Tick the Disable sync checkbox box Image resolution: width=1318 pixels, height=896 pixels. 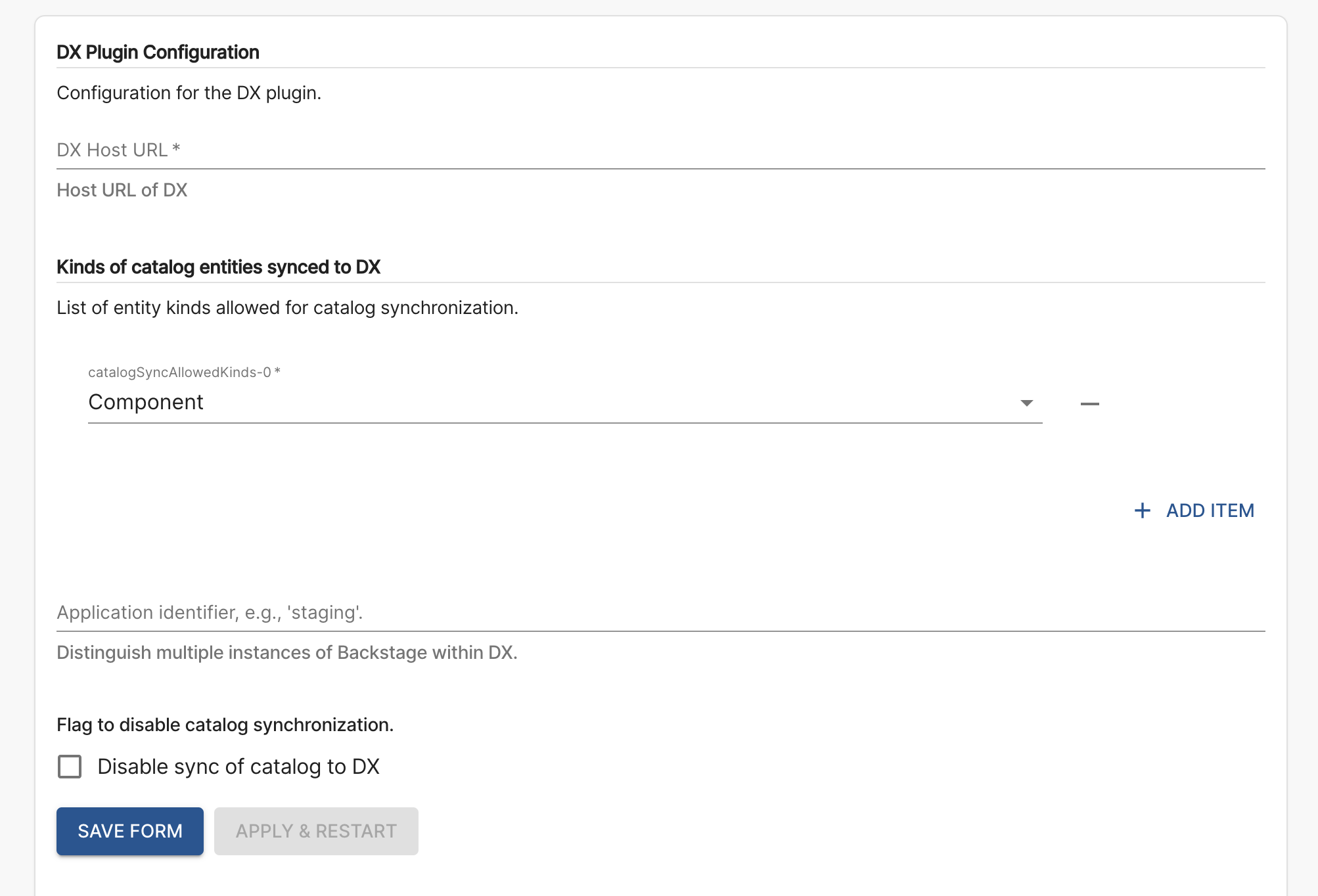[70, 767]
